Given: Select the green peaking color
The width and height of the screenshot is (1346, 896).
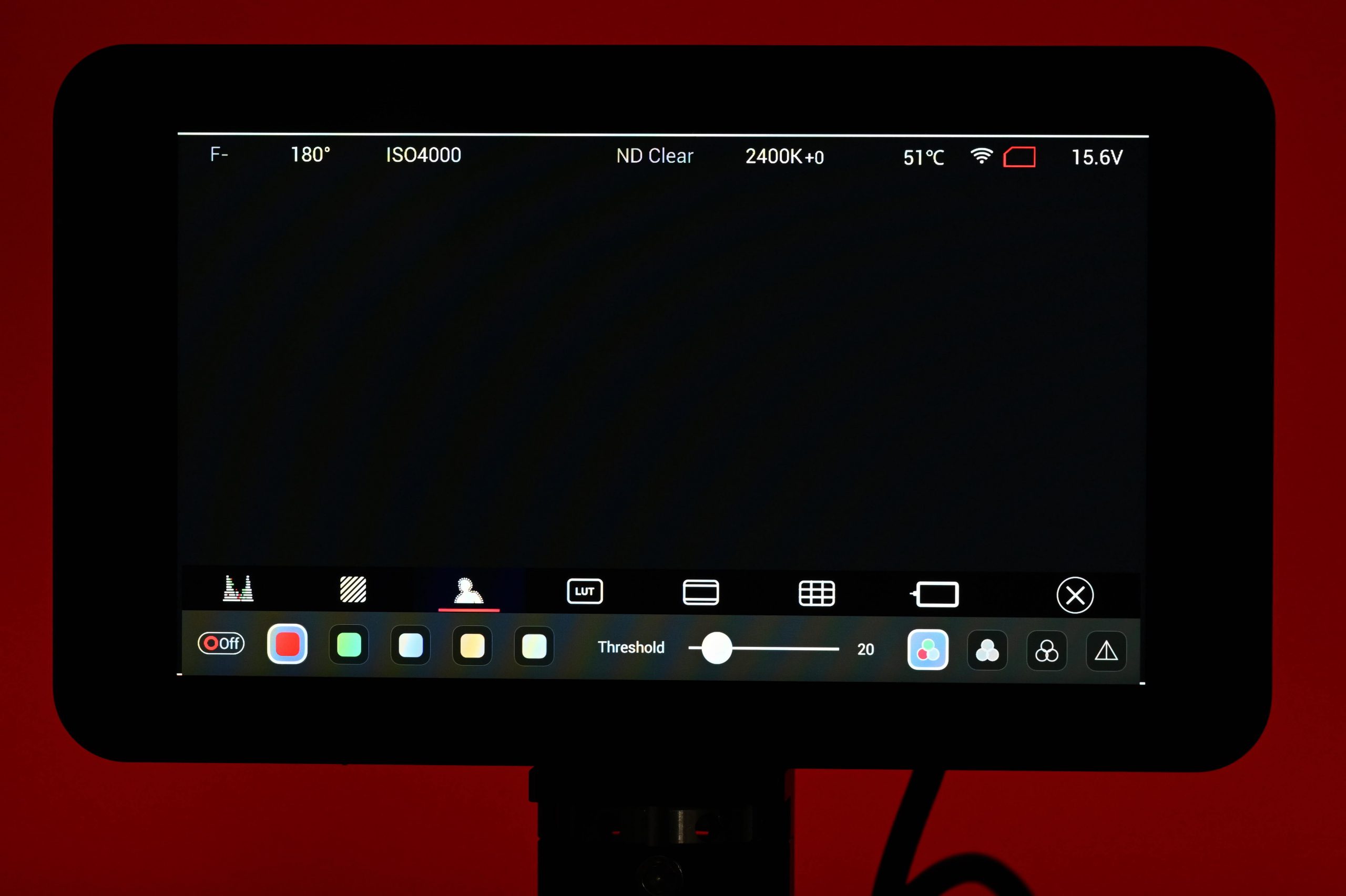Looking at the screenshot, I should click(349, 645).
